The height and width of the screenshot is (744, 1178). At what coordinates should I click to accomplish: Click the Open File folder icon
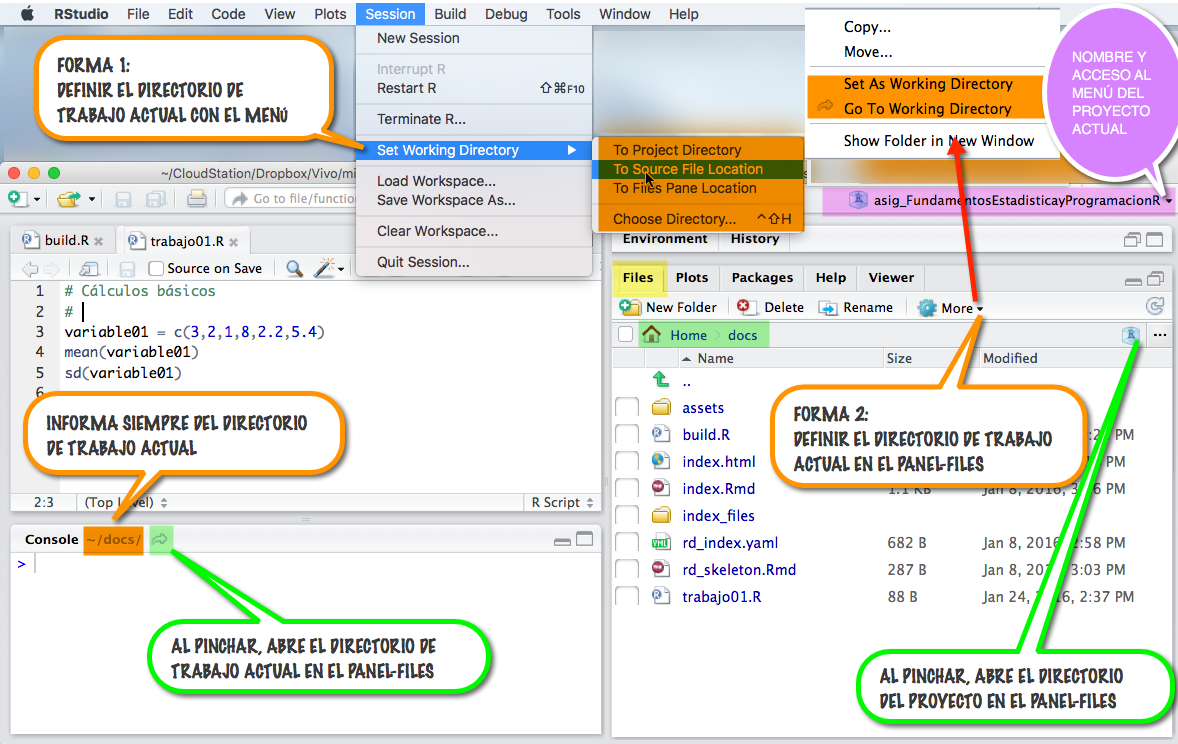(x=68, y=198)
